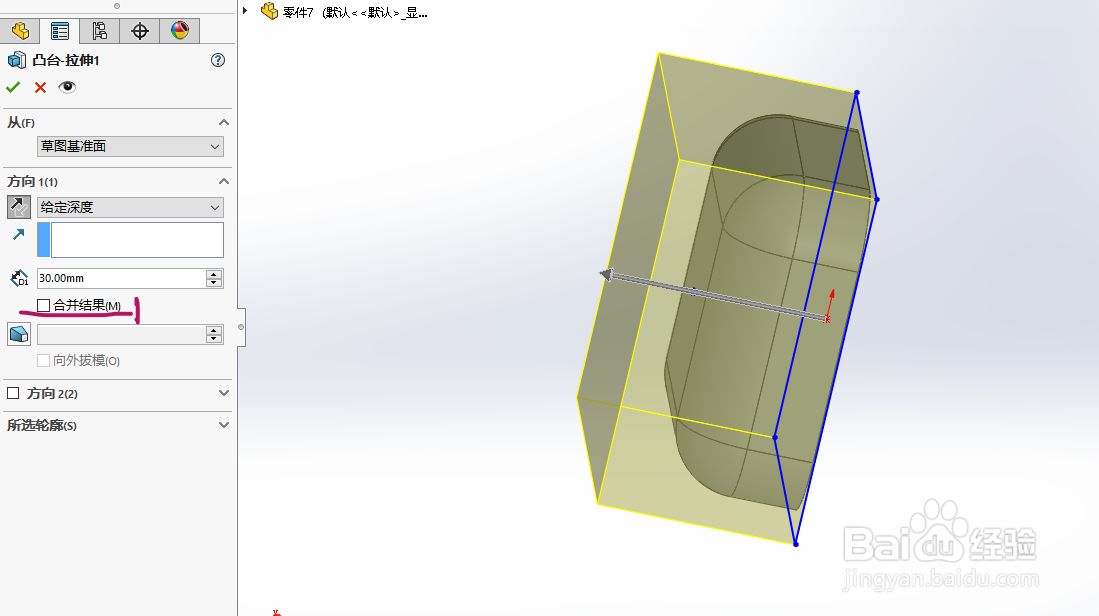Click the FeatureManager yellow part icon tab

(x=20, y=30)
